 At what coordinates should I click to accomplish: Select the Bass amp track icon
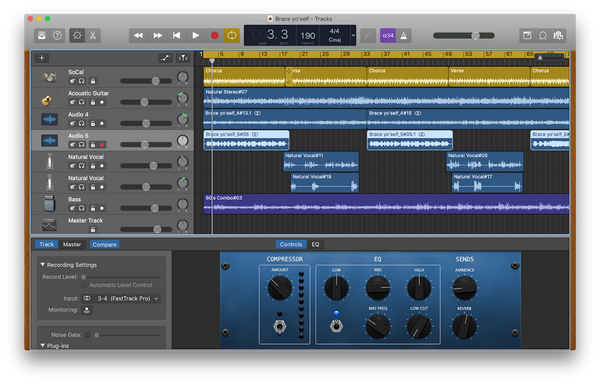49,204
